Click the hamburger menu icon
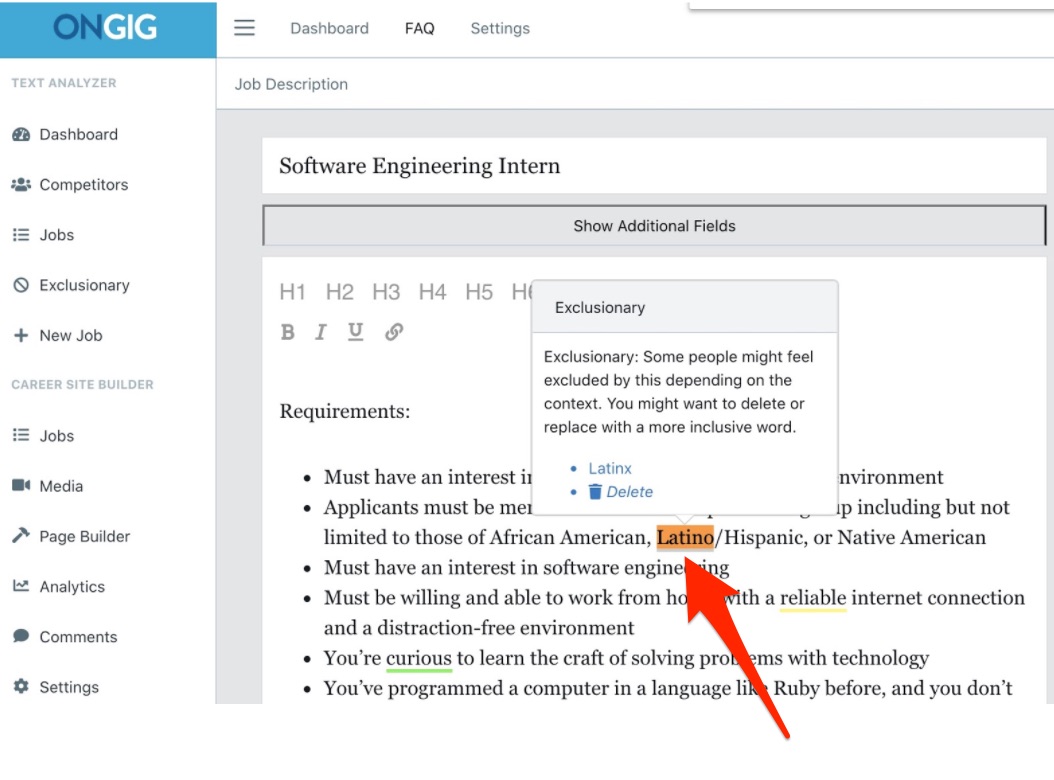This screenshot has width=1054, height=780. click(244, 28)
